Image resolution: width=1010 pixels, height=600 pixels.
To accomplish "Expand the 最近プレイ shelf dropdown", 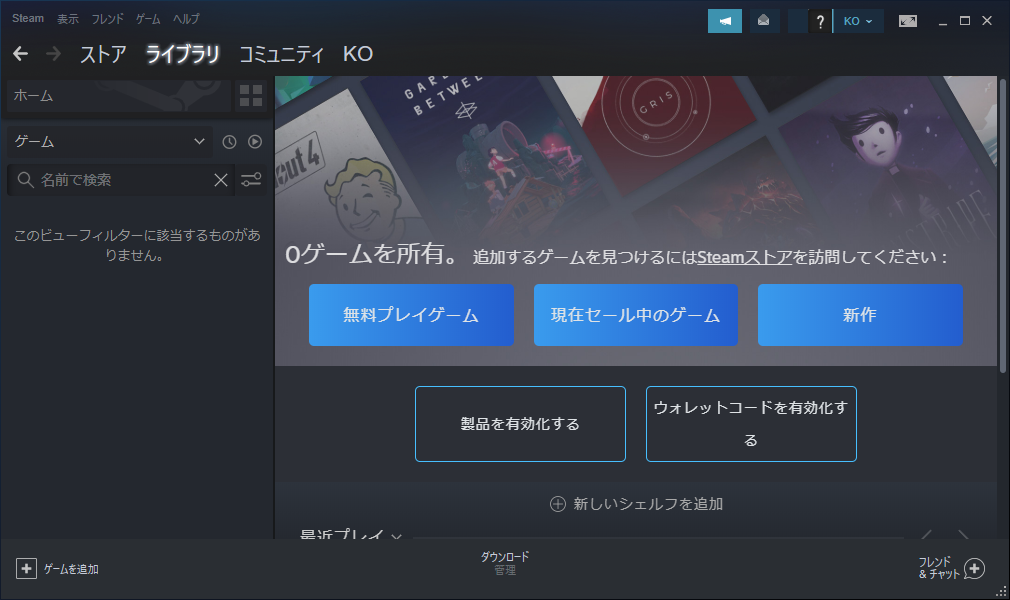I will click(397, 537).
